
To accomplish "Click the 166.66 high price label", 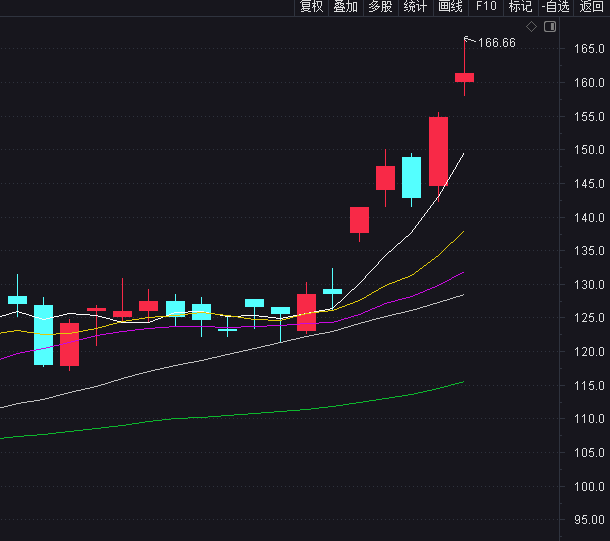I will click(497, 43).
